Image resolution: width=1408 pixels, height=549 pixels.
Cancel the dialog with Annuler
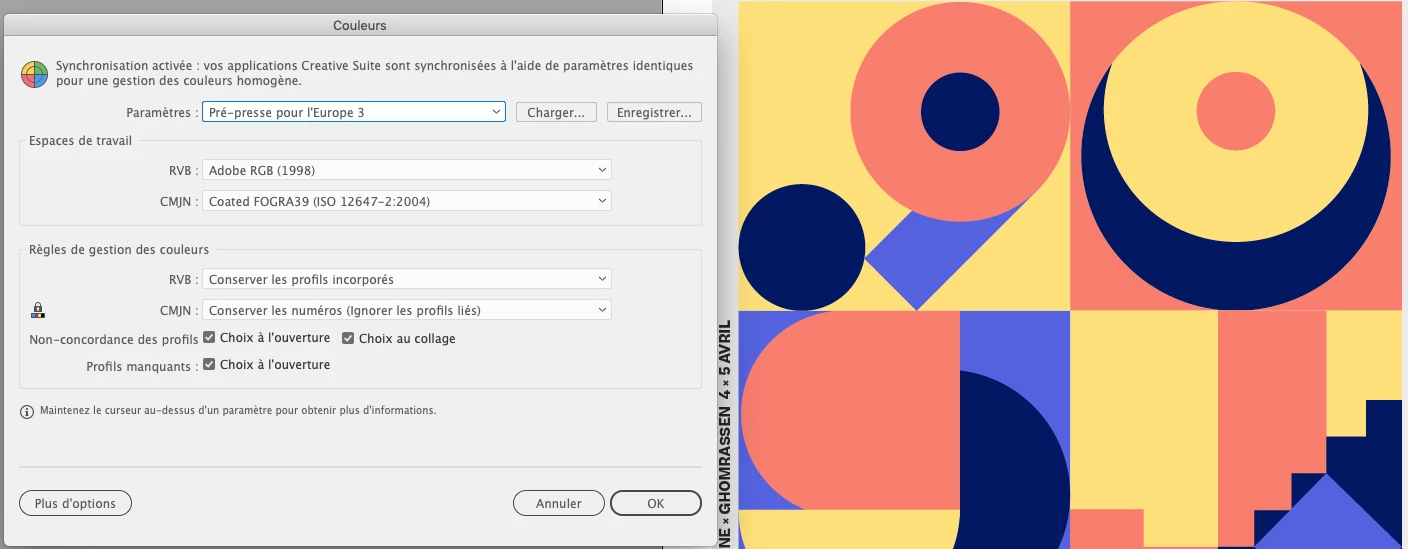[x=559, y=503]
